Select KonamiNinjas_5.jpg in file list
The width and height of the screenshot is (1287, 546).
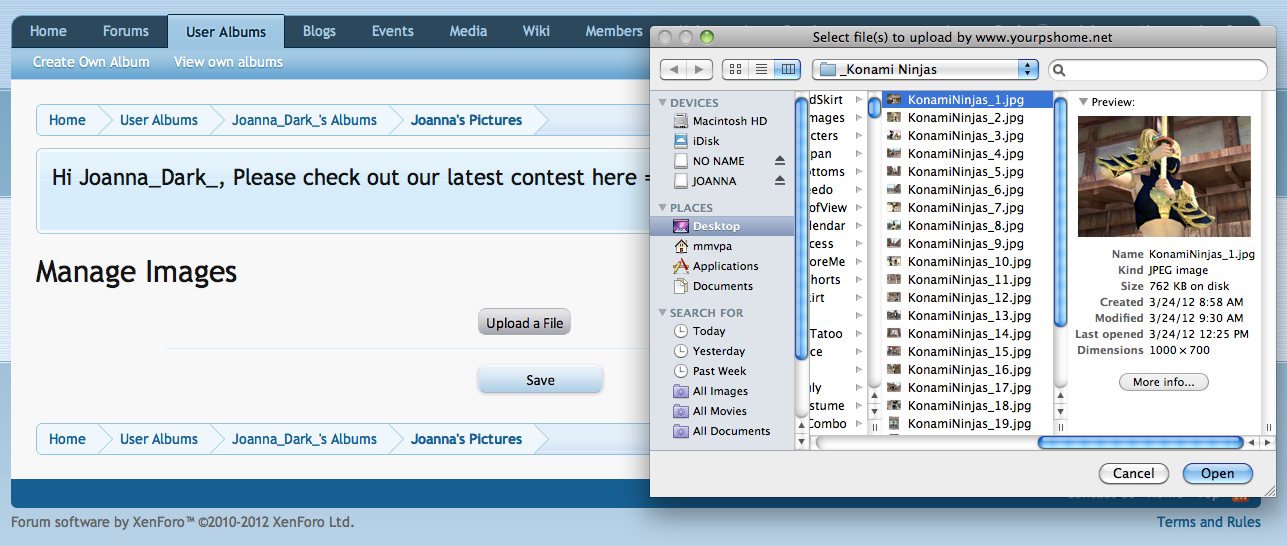(x=965, y=172)
